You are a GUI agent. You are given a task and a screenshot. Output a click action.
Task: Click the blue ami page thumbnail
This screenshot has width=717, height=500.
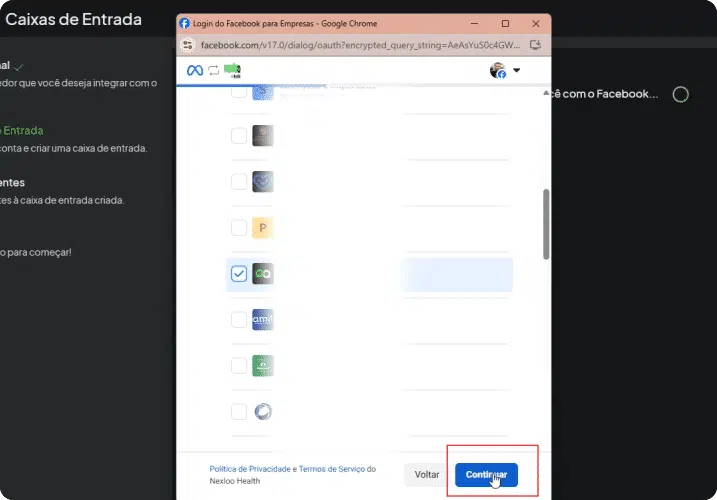click(263, 319)
